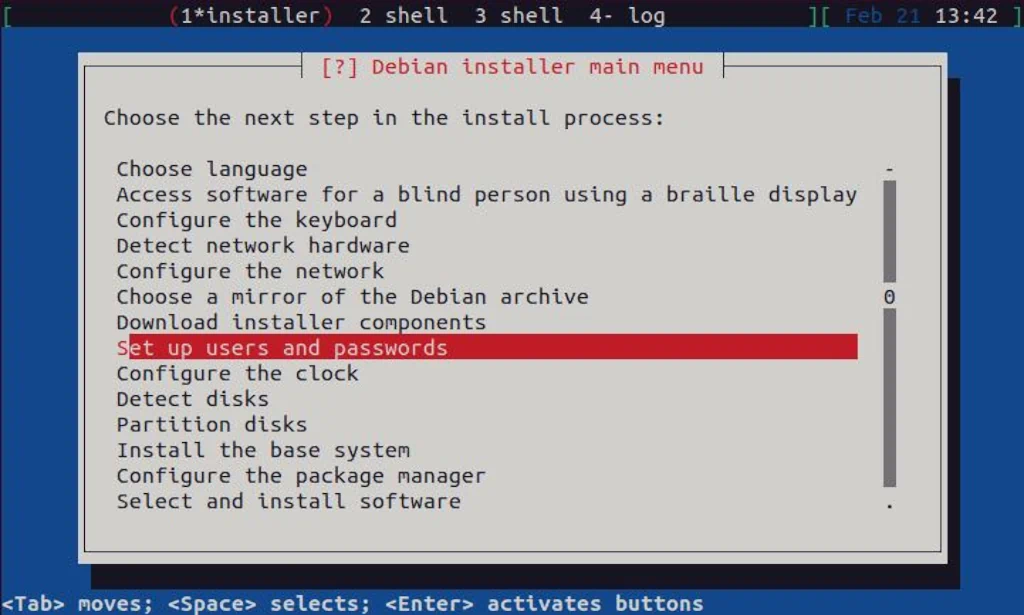Select "Install the base system"
The width and height of the screenshot is (1024, 615).
(x=263, y=450)
